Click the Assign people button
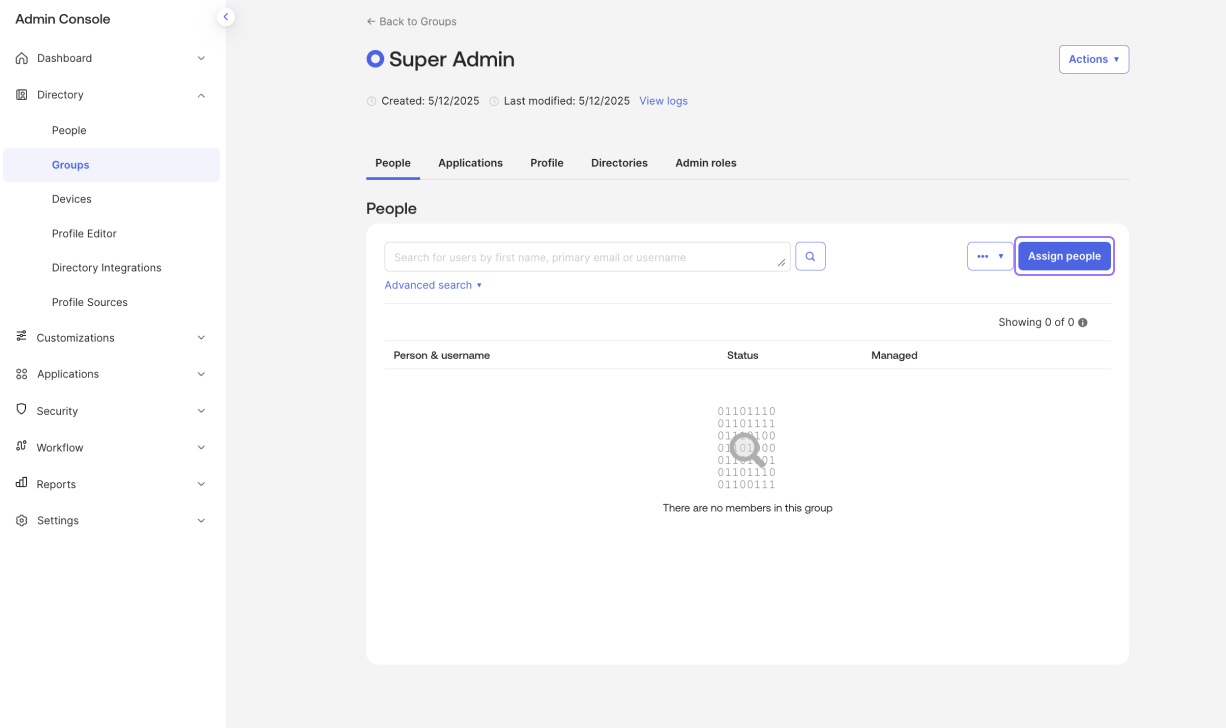The width and height of the screenshot is (1226, 728). (1064, 257)
